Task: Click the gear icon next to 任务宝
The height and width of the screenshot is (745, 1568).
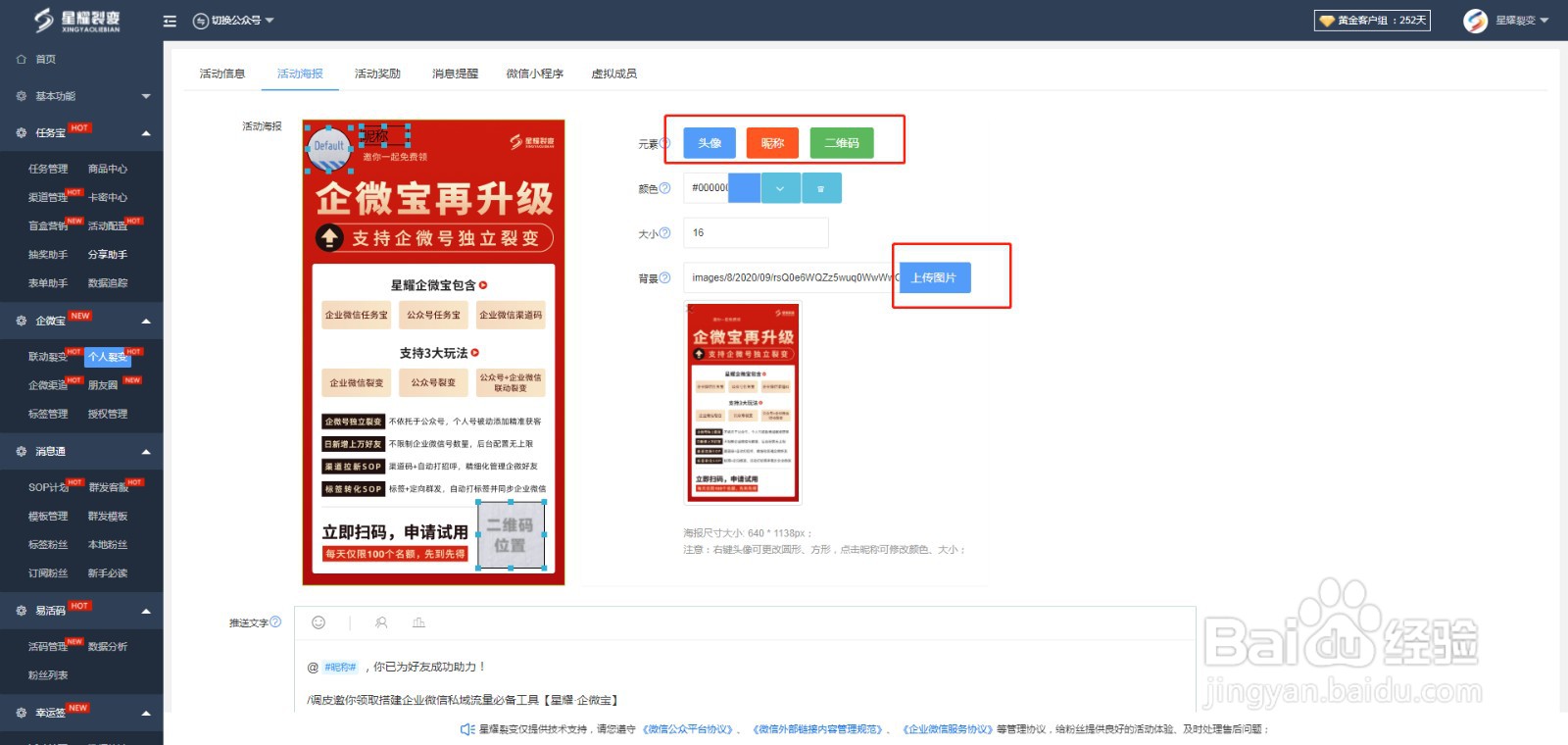Action: coord(22,133)
